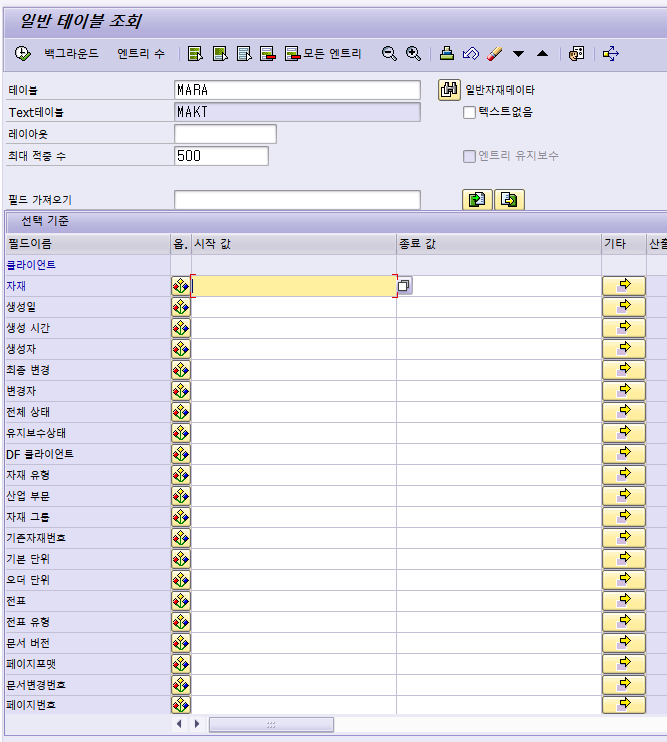Screen dimensions: 667x742
Task: Click multiple selection arrow for 기존자재번호 row
Action: (623, 538)
